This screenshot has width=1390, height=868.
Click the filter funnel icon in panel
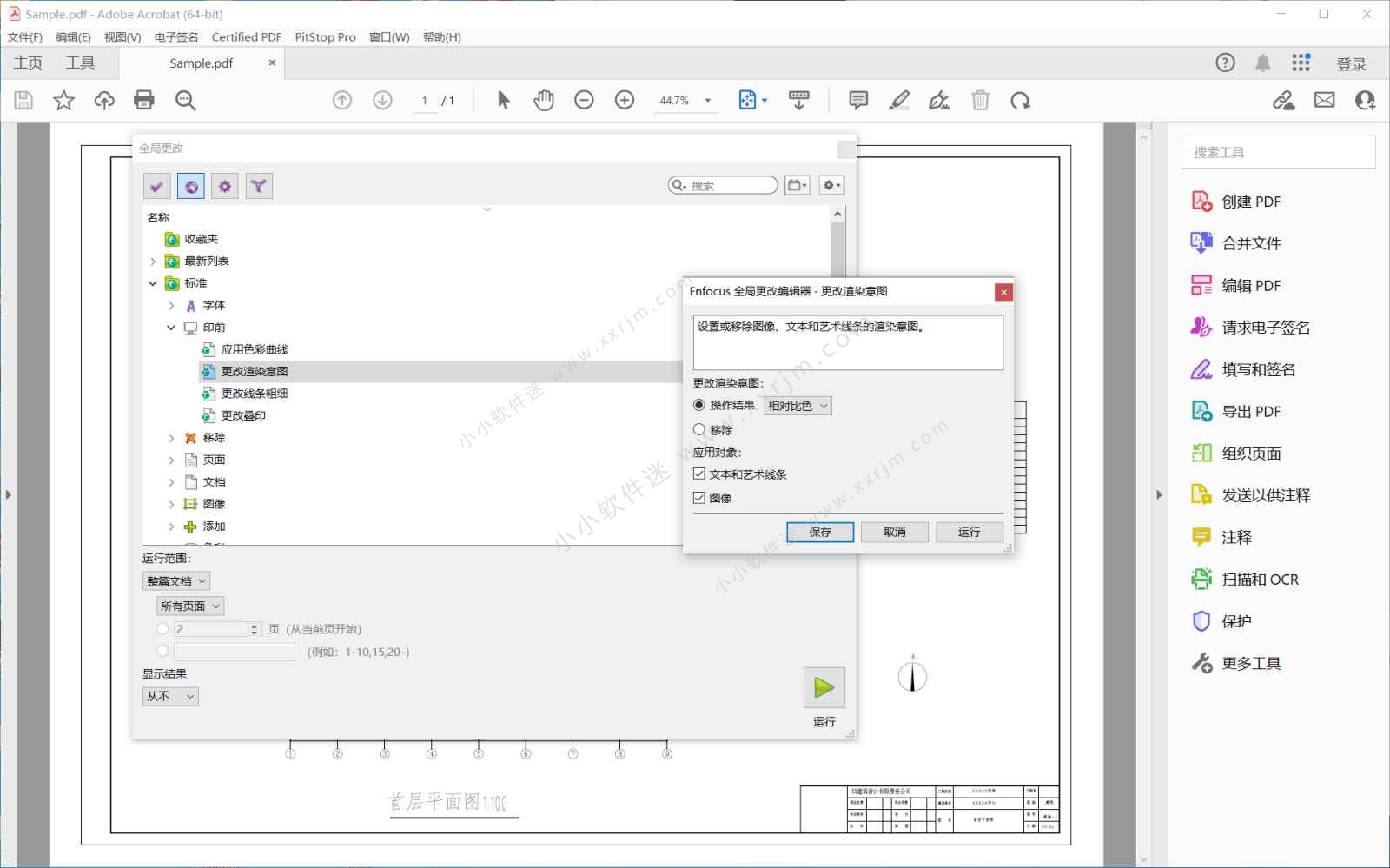[x=259, y=186]
